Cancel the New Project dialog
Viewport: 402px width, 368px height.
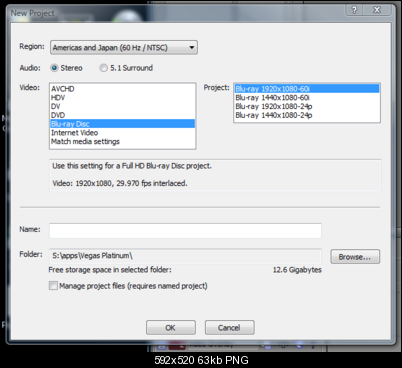230,328
